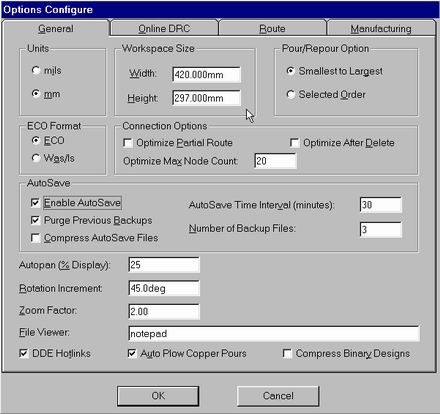Viewport: 440px width, 414px height.
Task: Click the Autopan percent display field
Action: pos(164,265)
